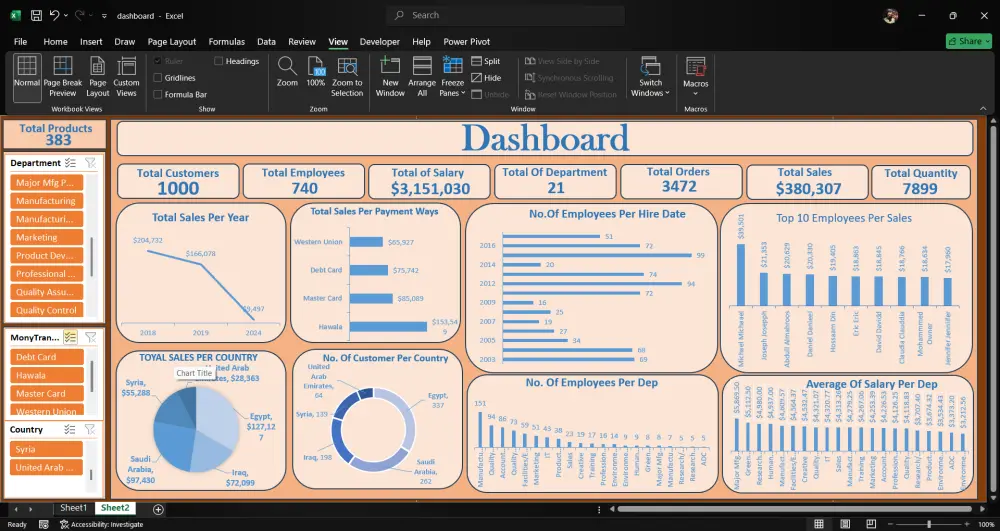Switch to the Insert tab

tap(91, 41)
